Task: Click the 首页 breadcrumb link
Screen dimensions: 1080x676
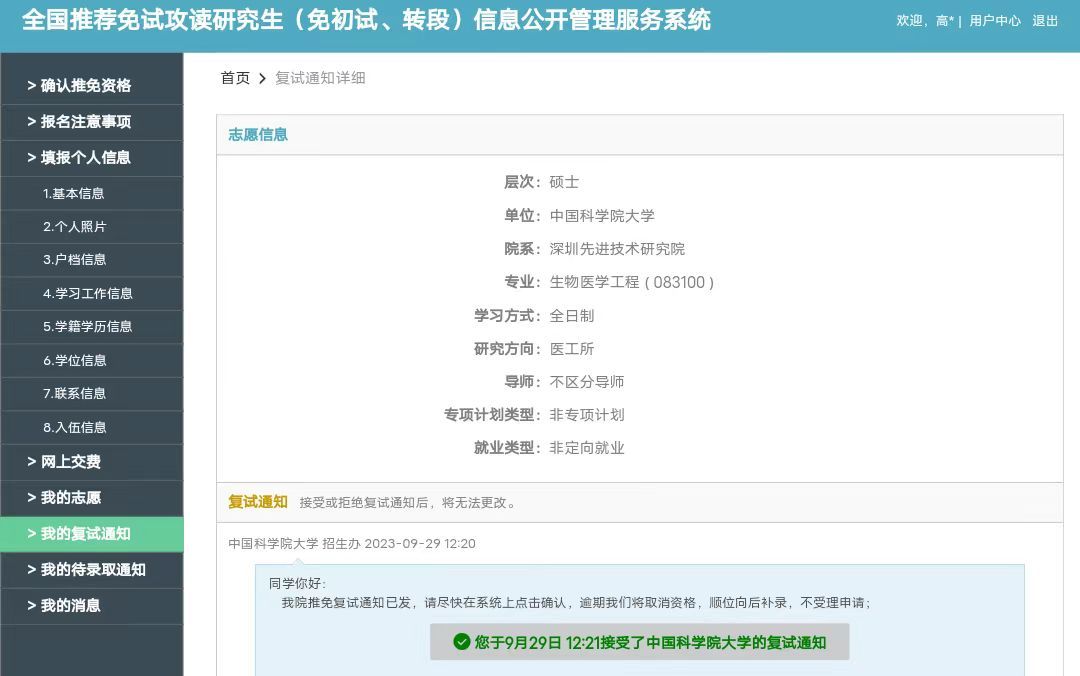Action: [235, 78]
